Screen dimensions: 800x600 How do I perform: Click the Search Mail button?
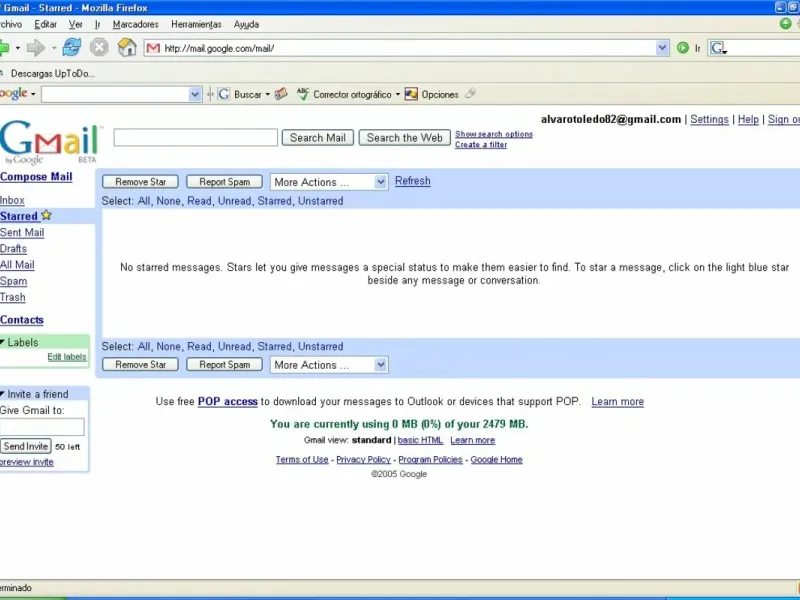pyautogui.click(x=318, y=138)
